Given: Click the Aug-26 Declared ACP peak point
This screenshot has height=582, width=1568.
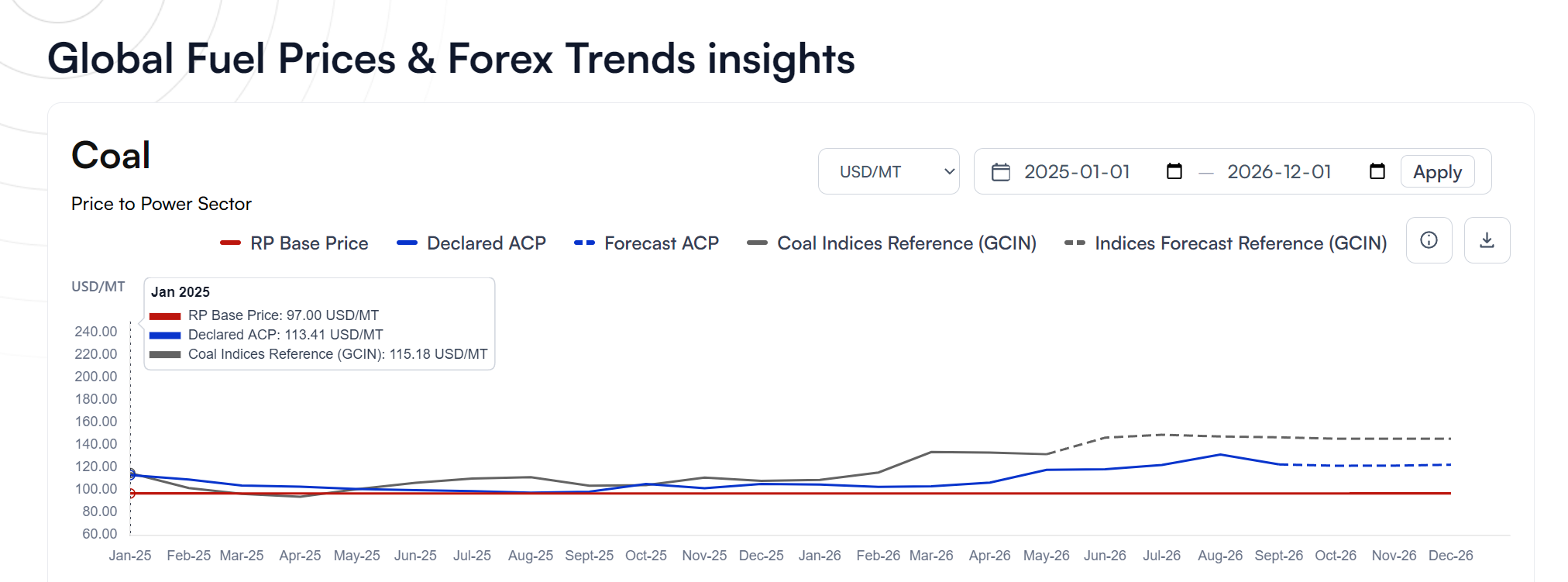Looking at the screenshot, I should [1220, 455].
